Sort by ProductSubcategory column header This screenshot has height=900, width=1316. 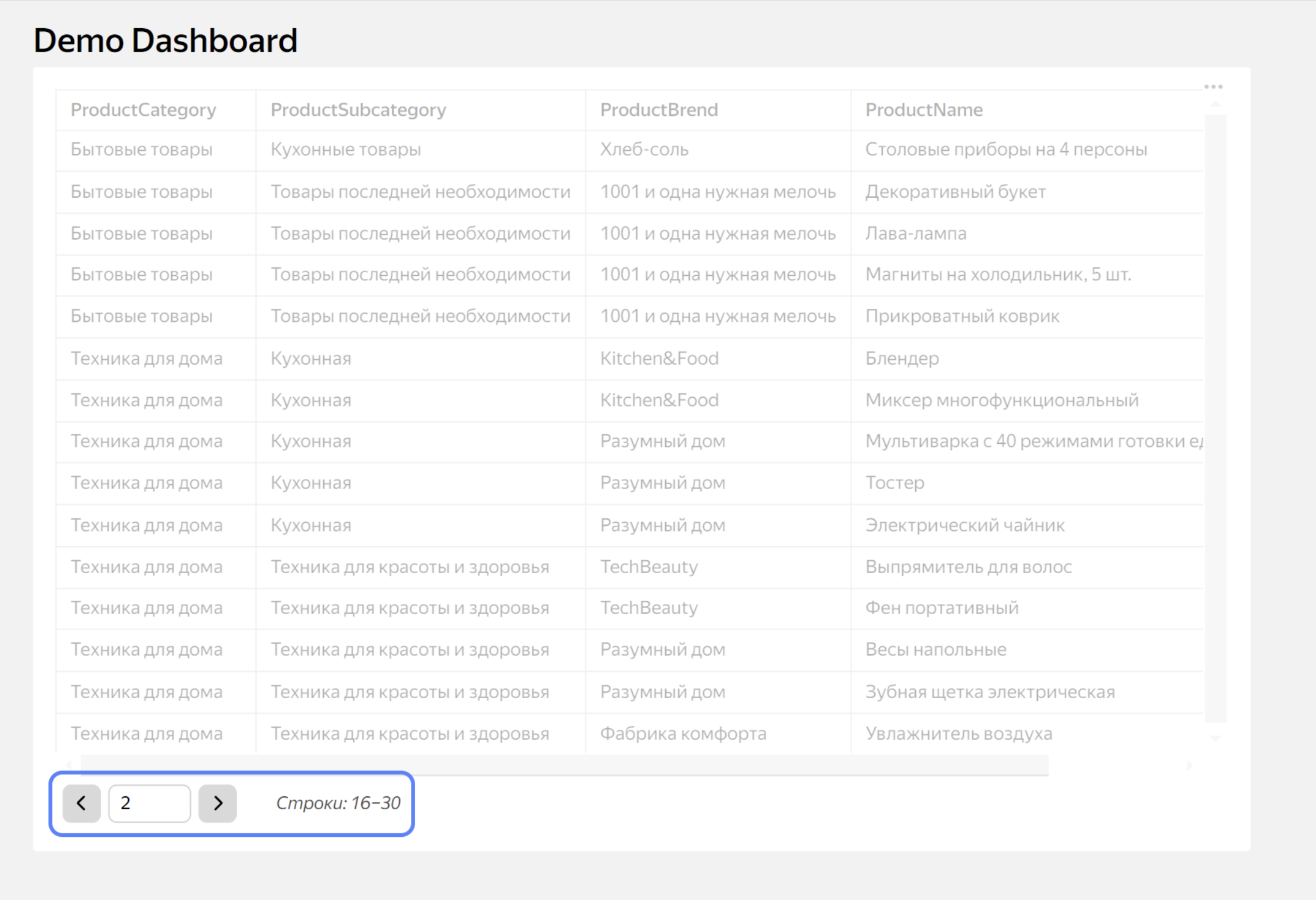(x=358, y=110)
